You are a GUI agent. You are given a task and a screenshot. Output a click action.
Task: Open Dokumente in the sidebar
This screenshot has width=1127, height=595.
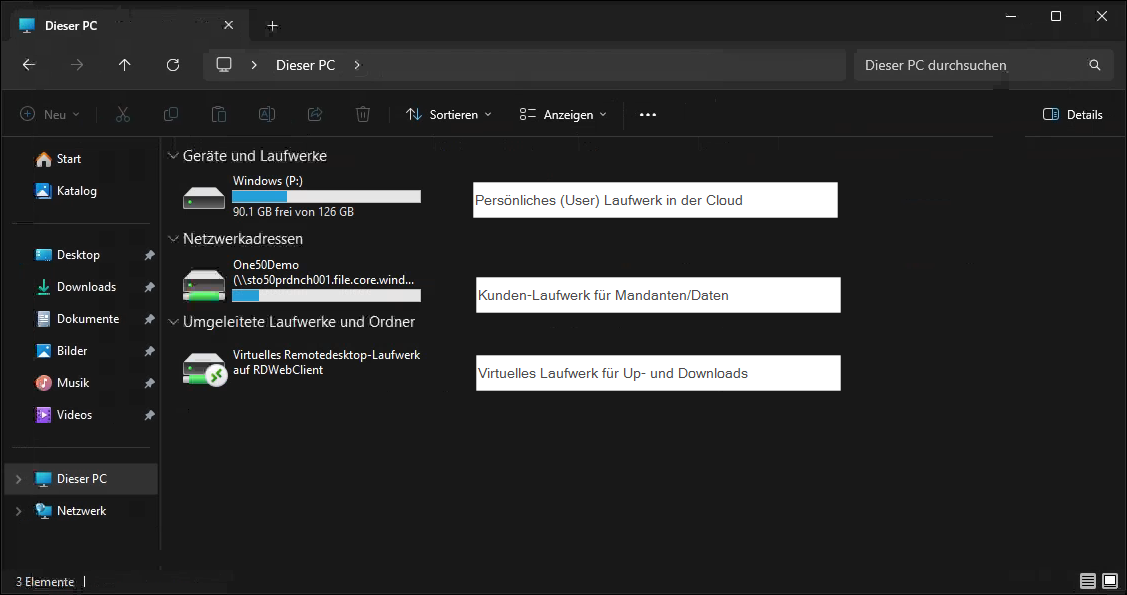[80, 319]
